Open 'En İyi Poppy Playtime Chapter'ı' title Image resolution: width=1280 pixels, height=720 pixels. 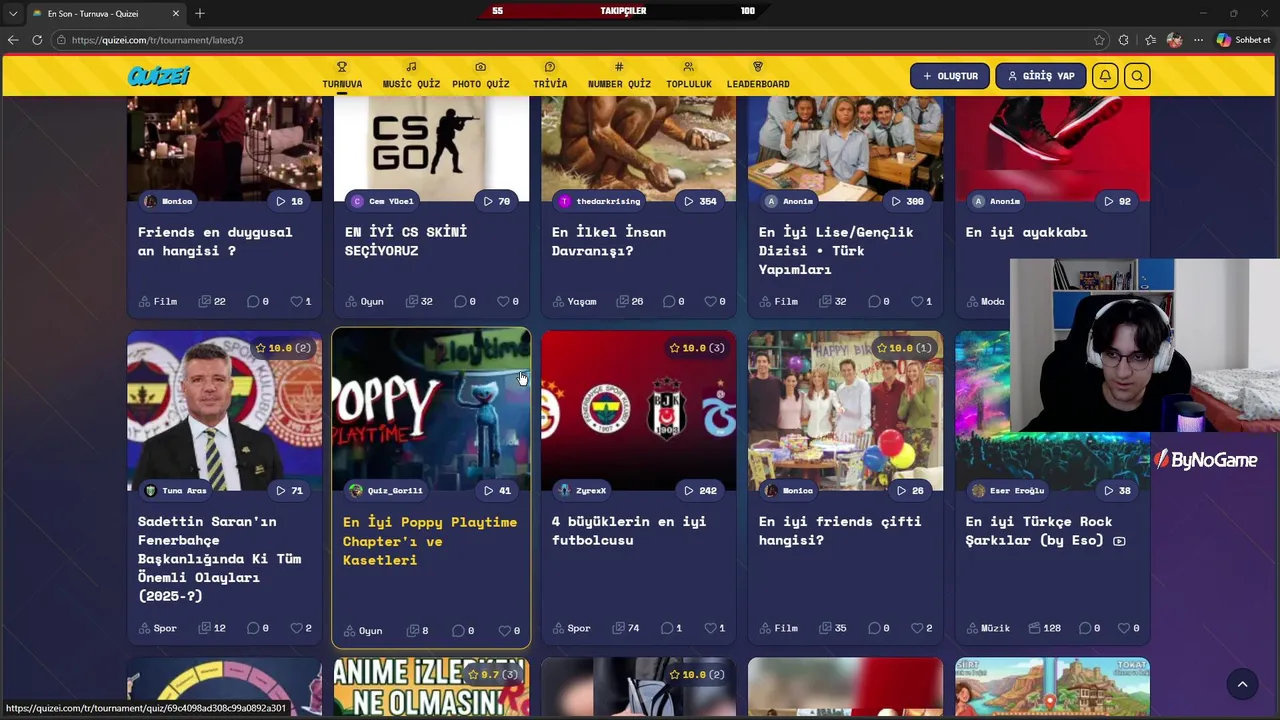(430, 541)
